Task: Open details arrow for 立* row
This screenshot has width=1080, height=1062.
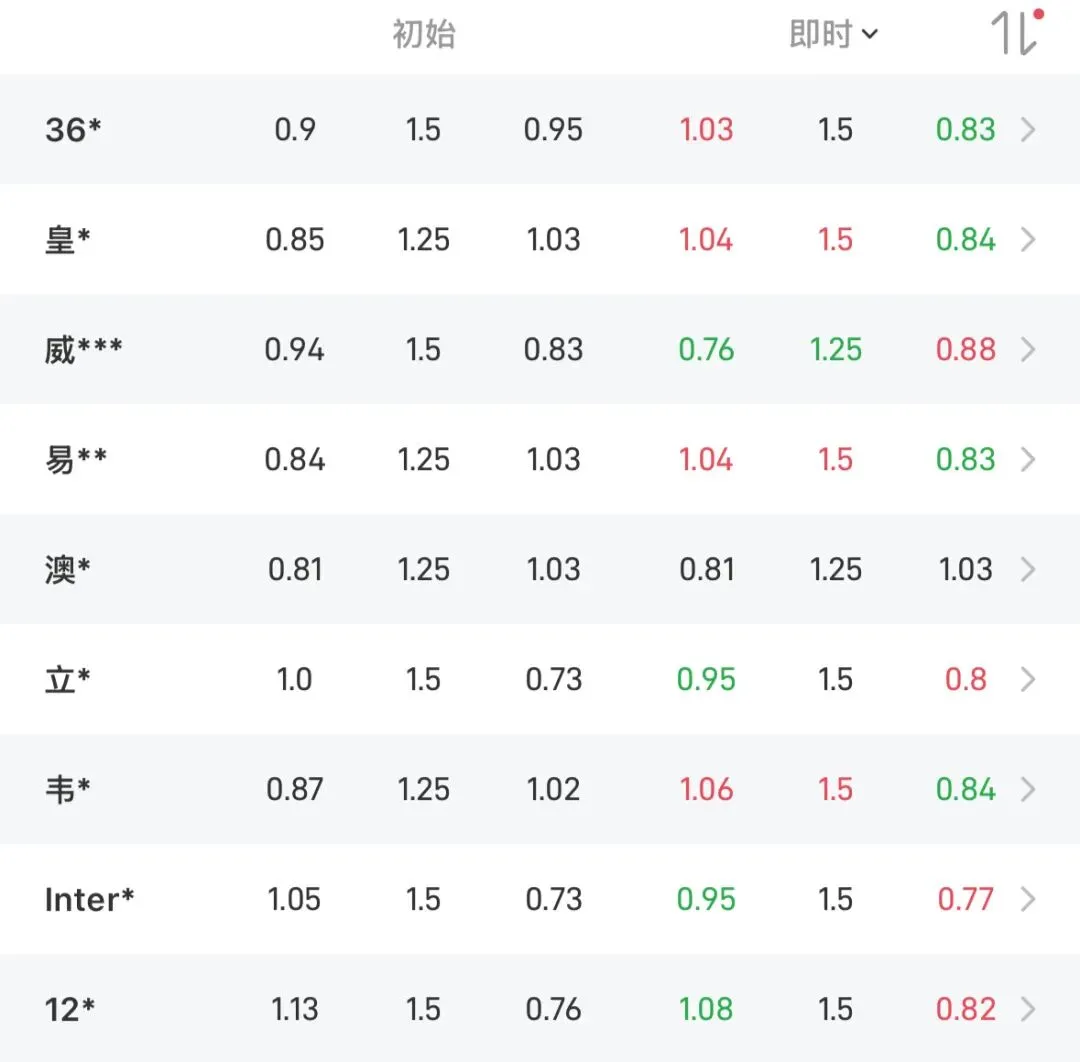Action: pos(1028,679)
